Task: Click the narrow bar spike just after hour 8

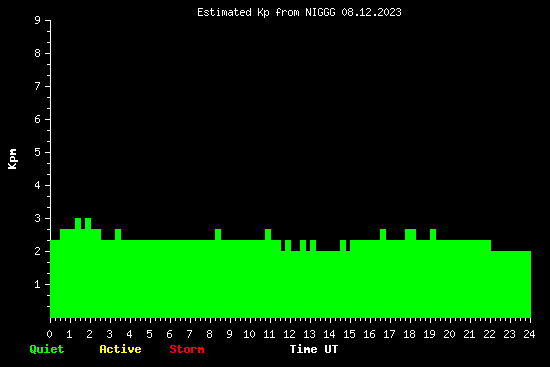Action: pyautogui.click(x=218, y=234)
